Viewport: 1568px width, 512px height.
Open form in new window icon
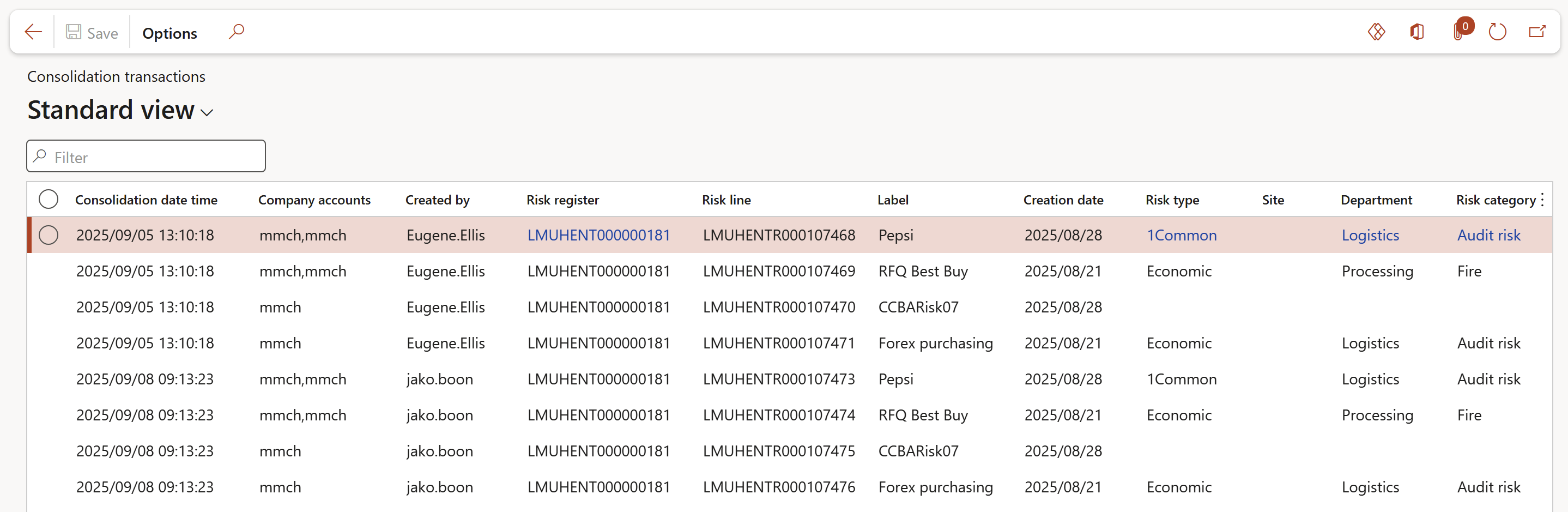(1537, 32)
